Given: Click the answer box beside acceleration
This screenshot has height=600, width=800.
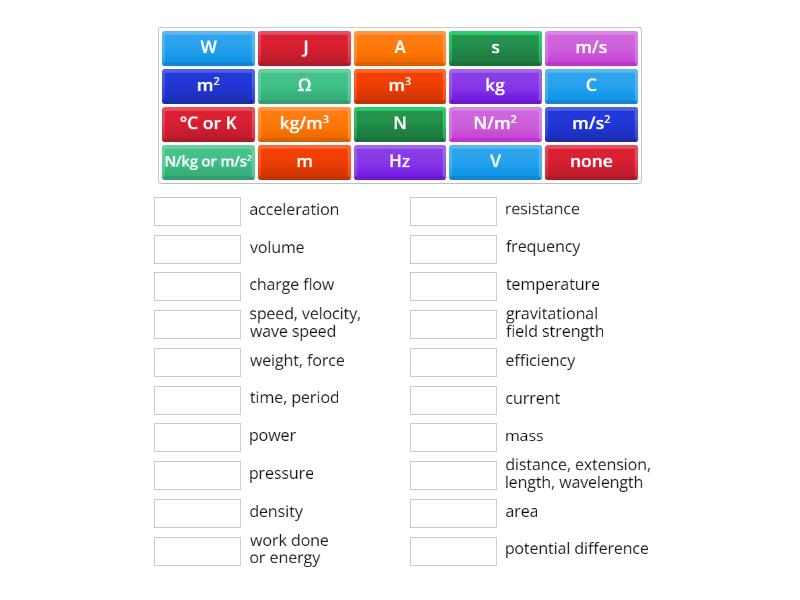Looking at the screenshot, I should point(197,211).
